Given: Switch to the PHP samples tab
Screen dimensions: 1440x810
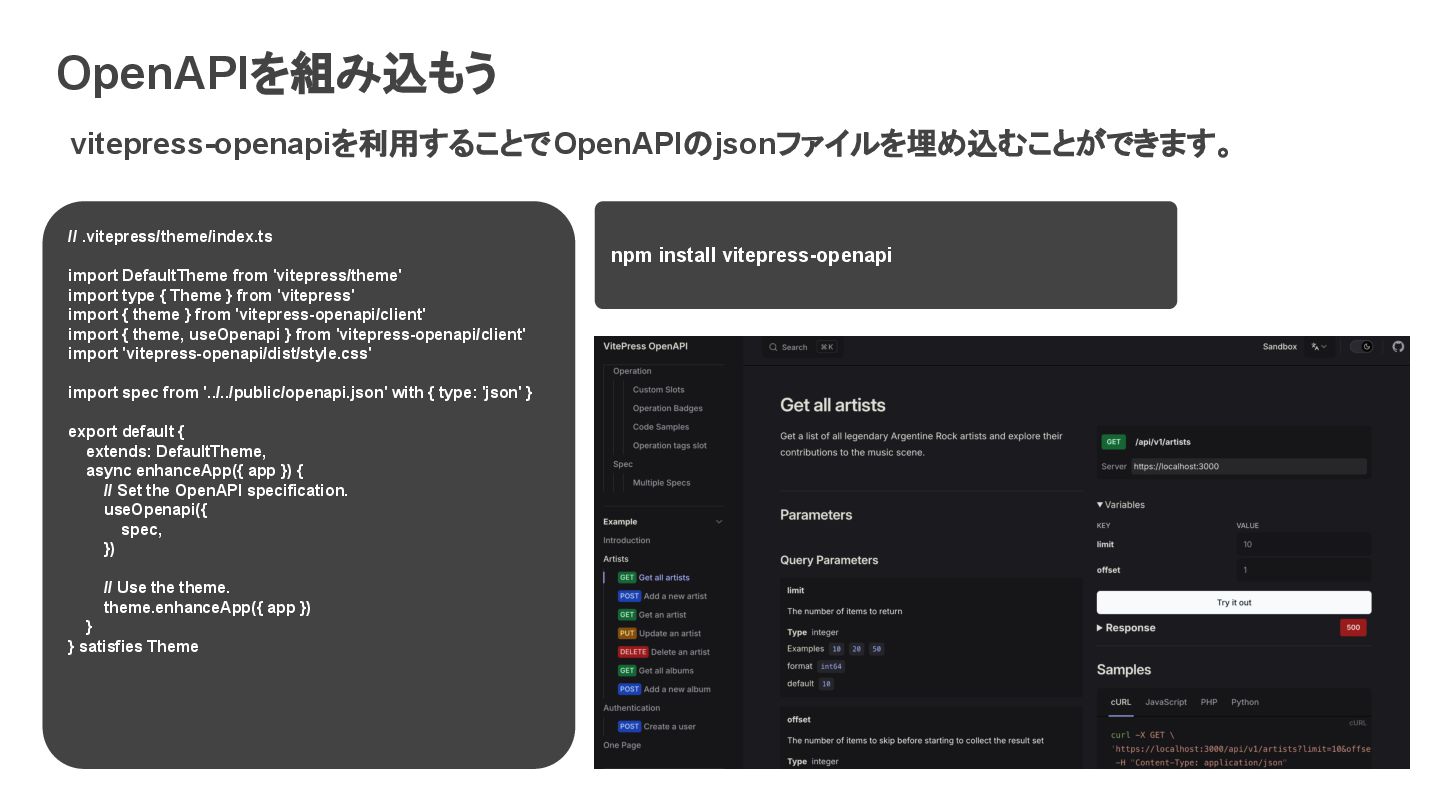Looking at the screenshot, I should [x=1209, y=702].
